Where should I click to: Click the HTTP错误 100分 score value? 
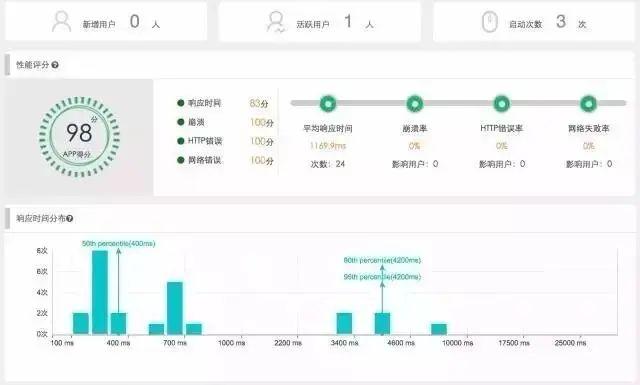point(262,141)
